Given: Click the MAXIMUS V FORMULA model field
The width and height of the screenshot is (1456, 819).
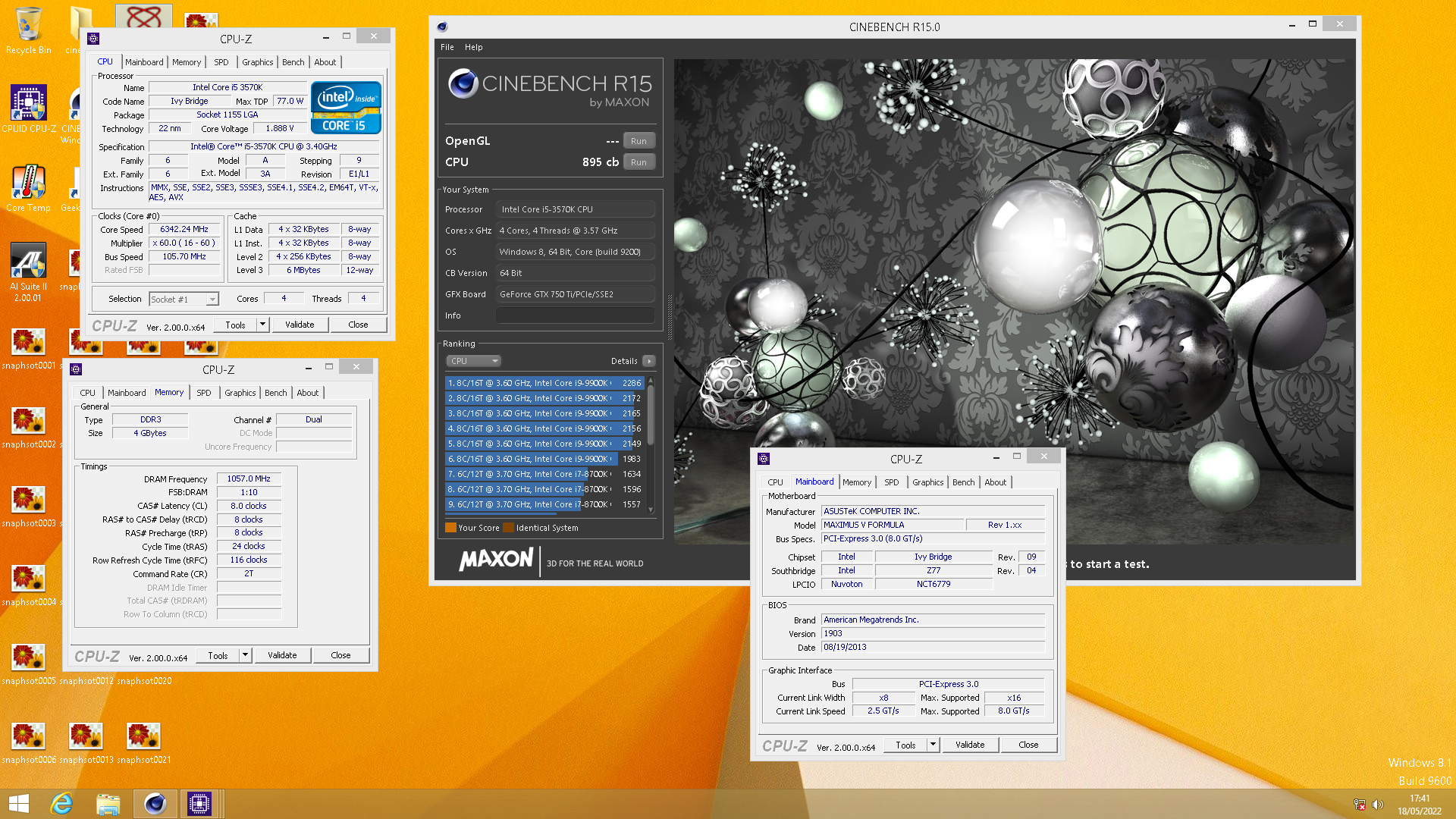Looking at the screenshot, I should click(x=893, y=525).
